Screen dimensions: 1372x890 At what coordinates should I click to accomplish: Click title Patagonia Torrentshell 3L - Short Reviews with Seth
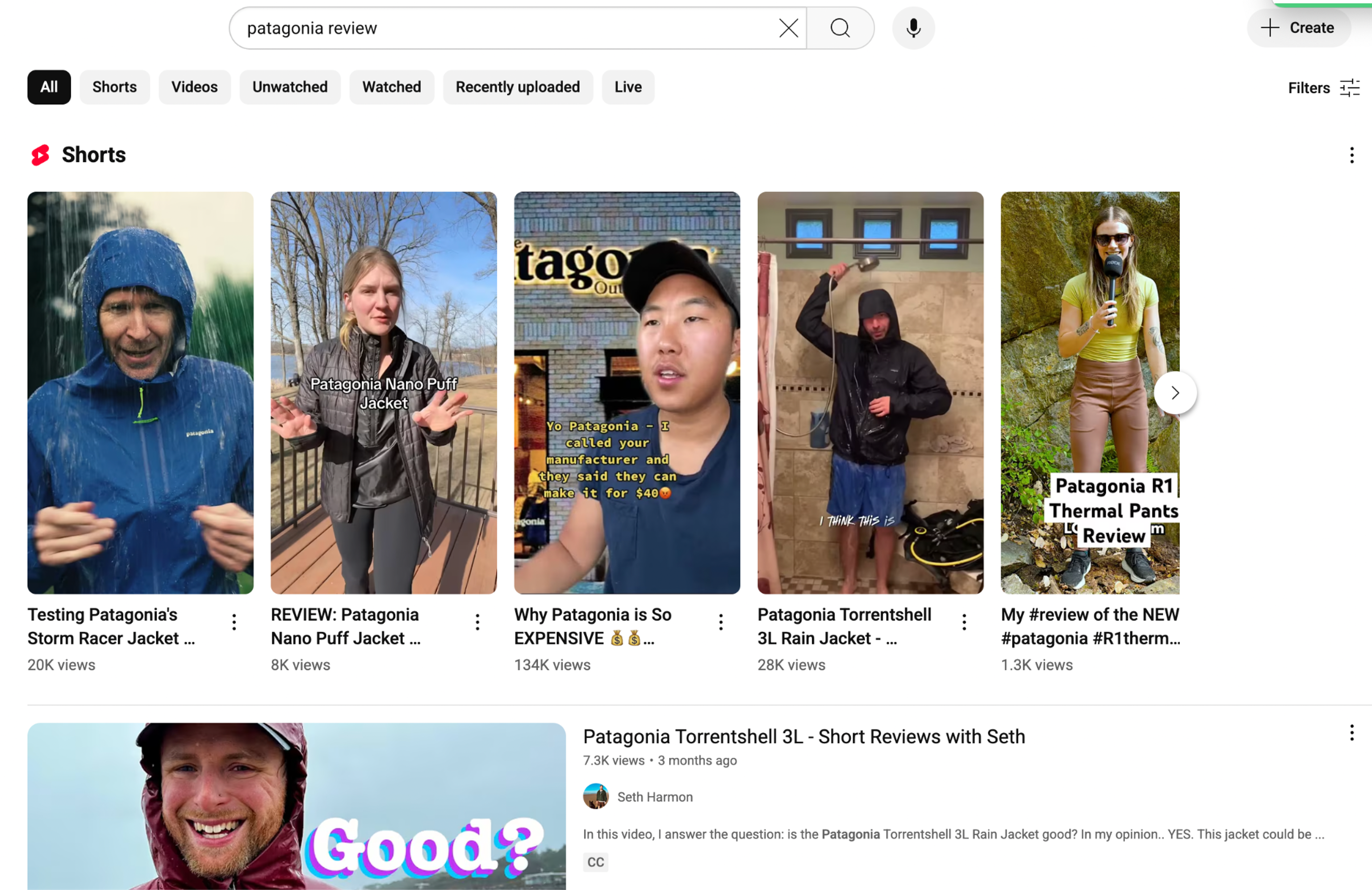click(804, 737)
